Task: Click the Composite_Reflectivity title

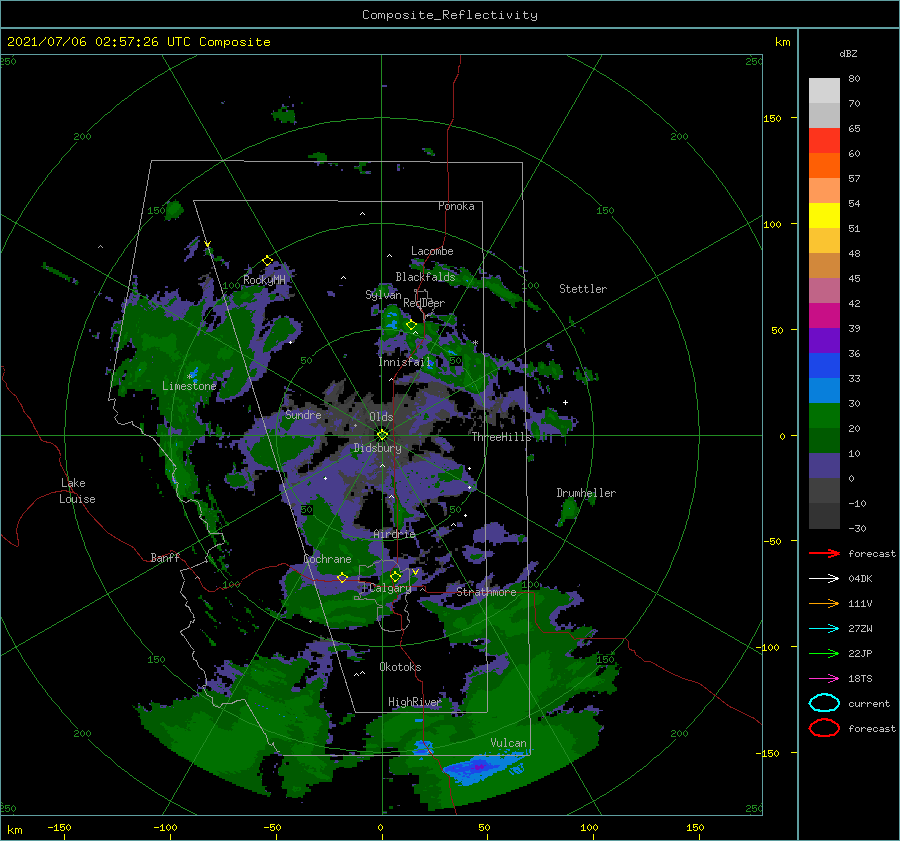Action: pos(449,15)
